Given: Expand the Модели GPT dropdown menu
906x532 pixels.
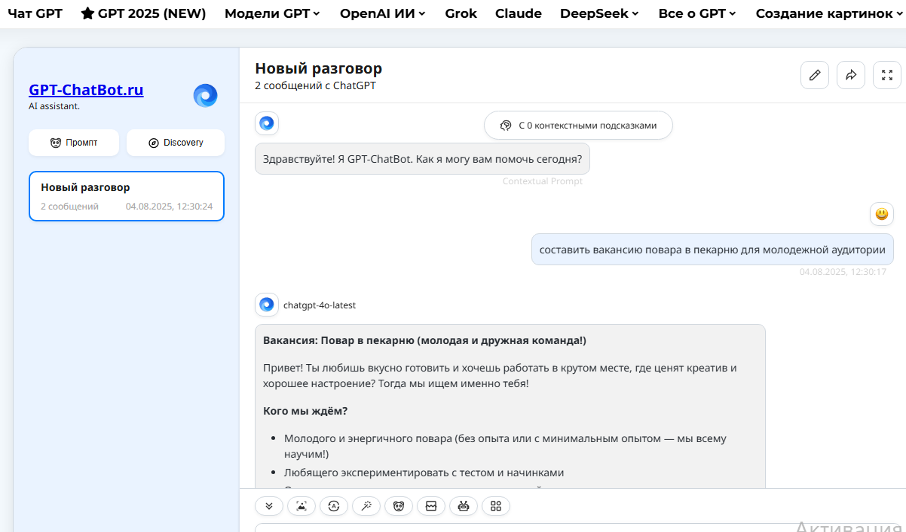Looking at the screenshot, I should [272, 14].
